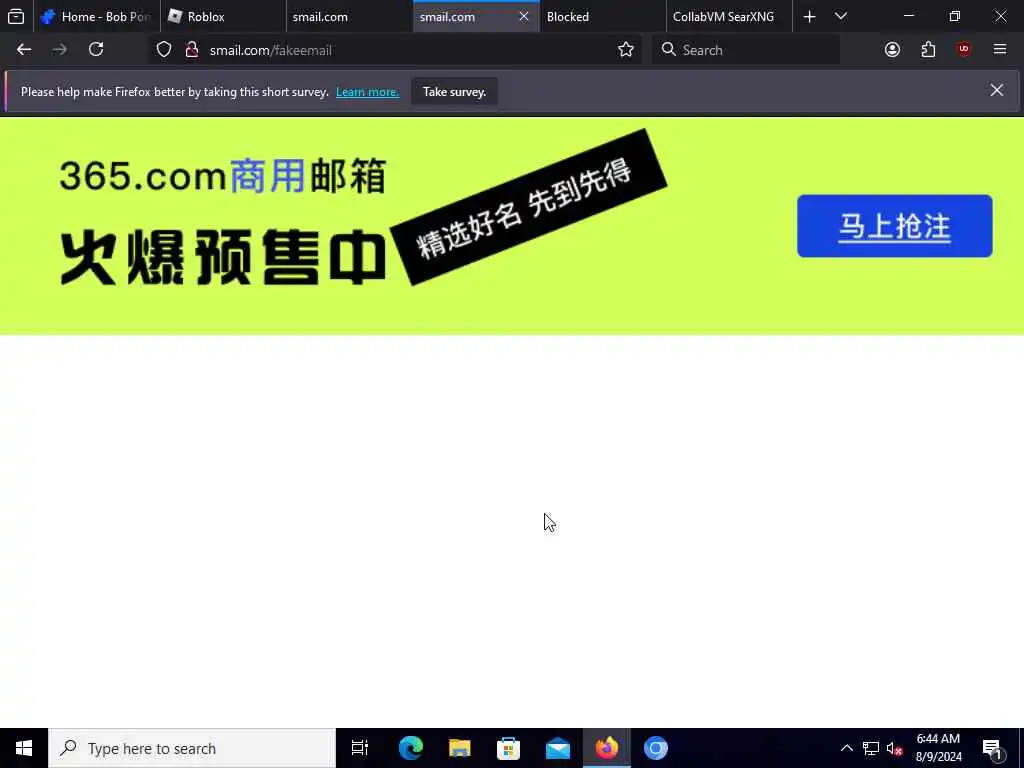Open the Firefox View icon
Image resolution: width=1024 pixels, height=768 pixels.
tap(16, 16)
